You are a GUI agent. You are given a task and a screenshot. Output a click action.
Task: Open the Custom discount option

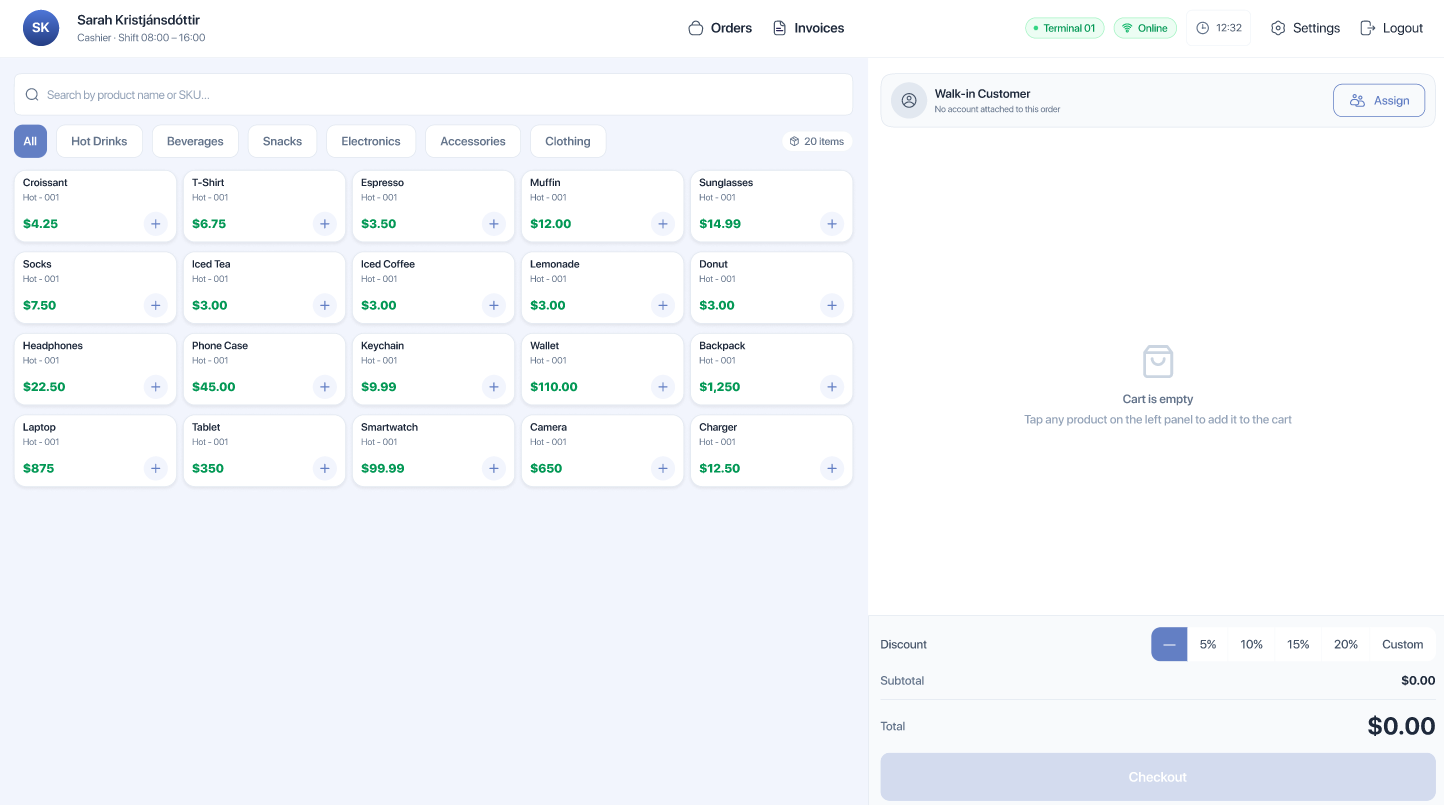point(1402,644)
